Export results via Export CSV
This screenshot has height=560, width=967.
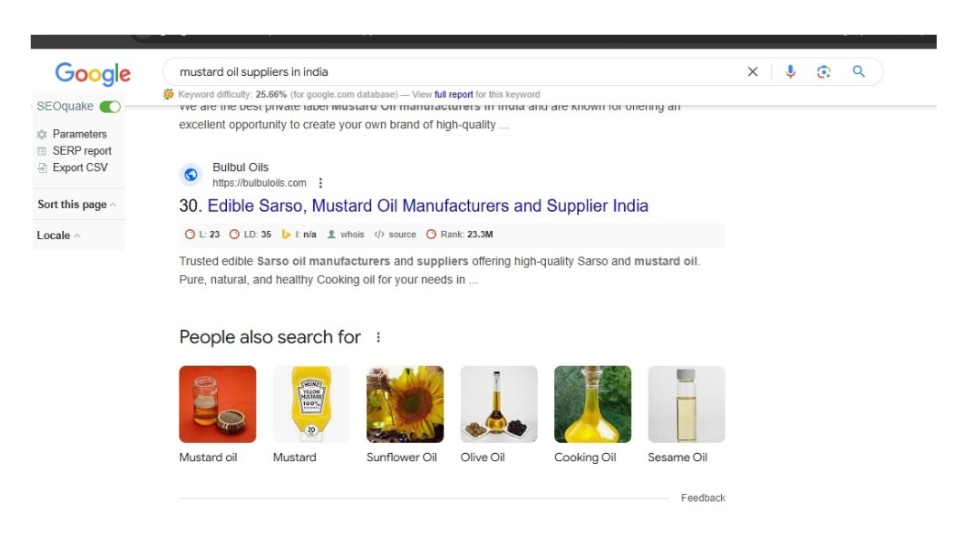pyautogui.click(x=72, y=167)
